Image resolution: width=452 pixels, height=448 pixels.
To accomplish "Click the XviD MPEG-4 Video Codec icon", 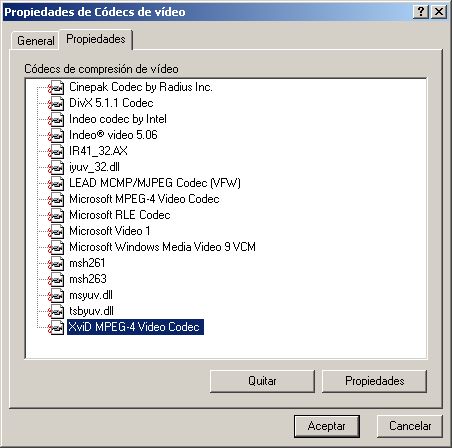I will 56,328.
